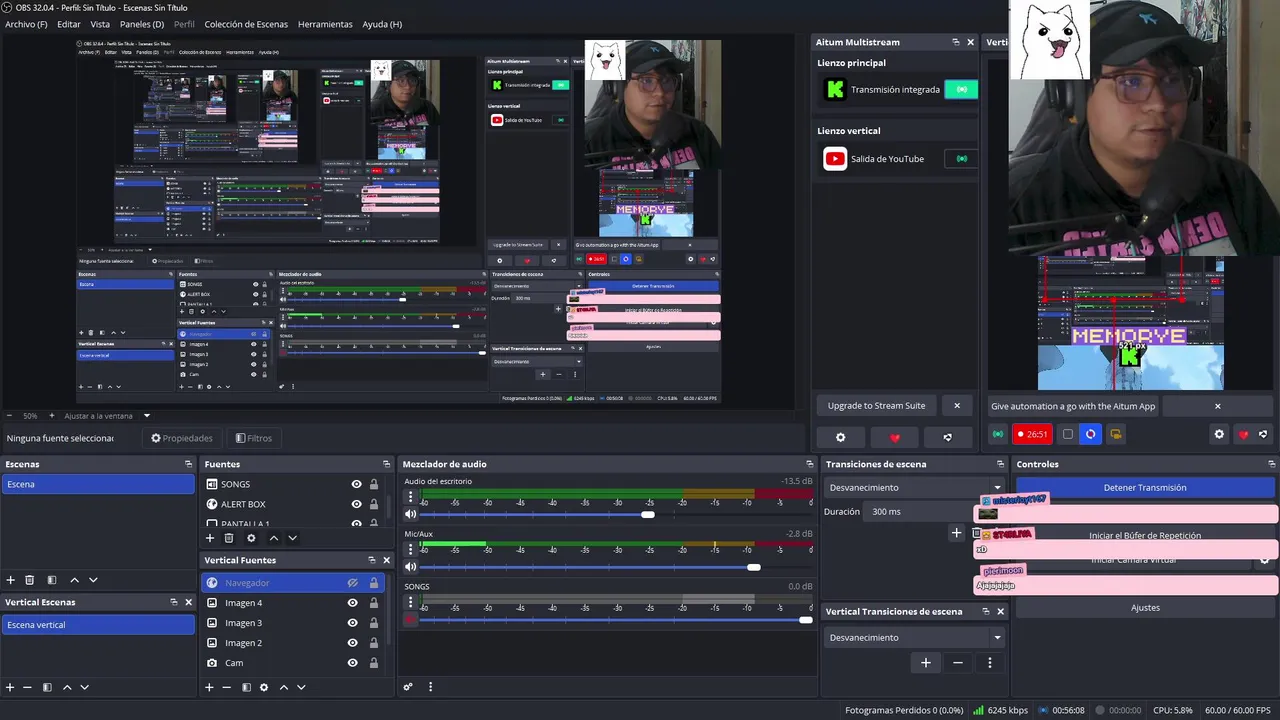Open audio mixer three-dot menu at bottom
This screenshot has height=720, width=1280.
pyautogui.click(x=431, y=687)
